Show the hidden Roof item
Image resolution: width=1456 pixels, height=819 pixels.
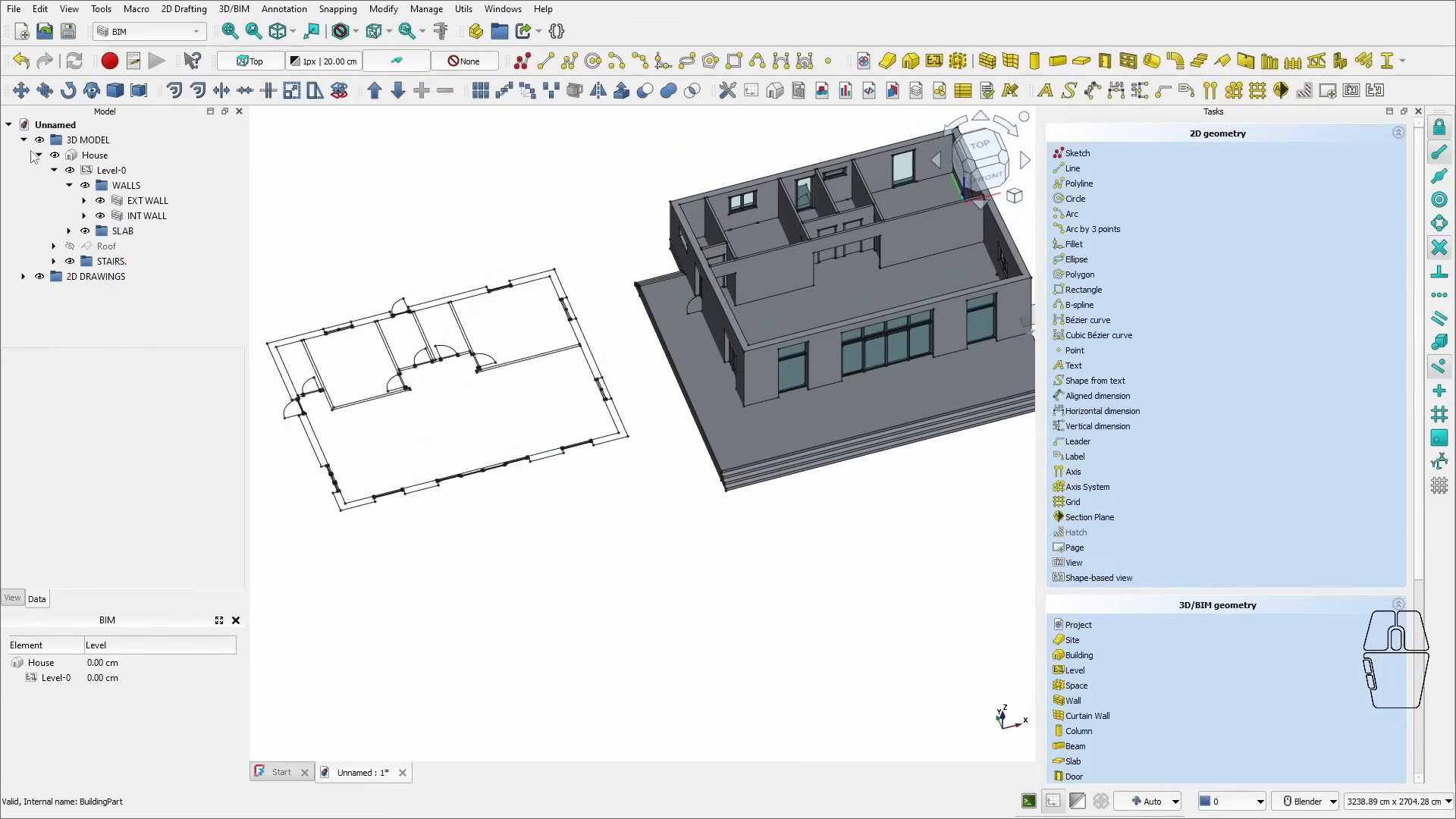pos(70,246)
